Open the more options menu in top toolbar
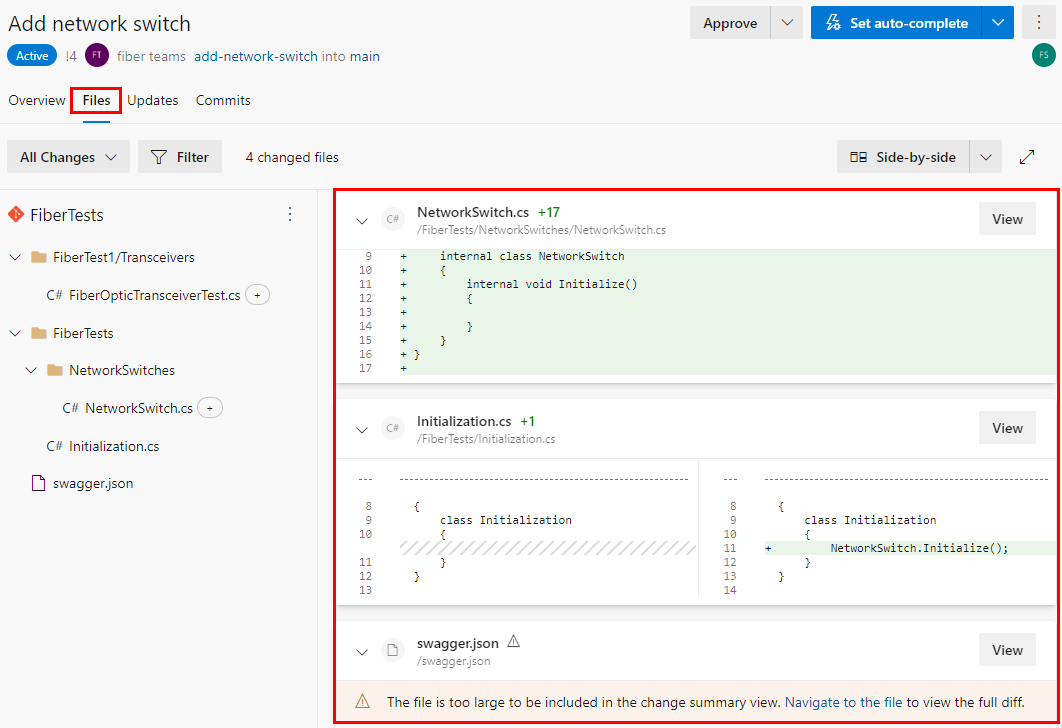Viewport: 1062px width, 728px height. tap(1040, 22)
